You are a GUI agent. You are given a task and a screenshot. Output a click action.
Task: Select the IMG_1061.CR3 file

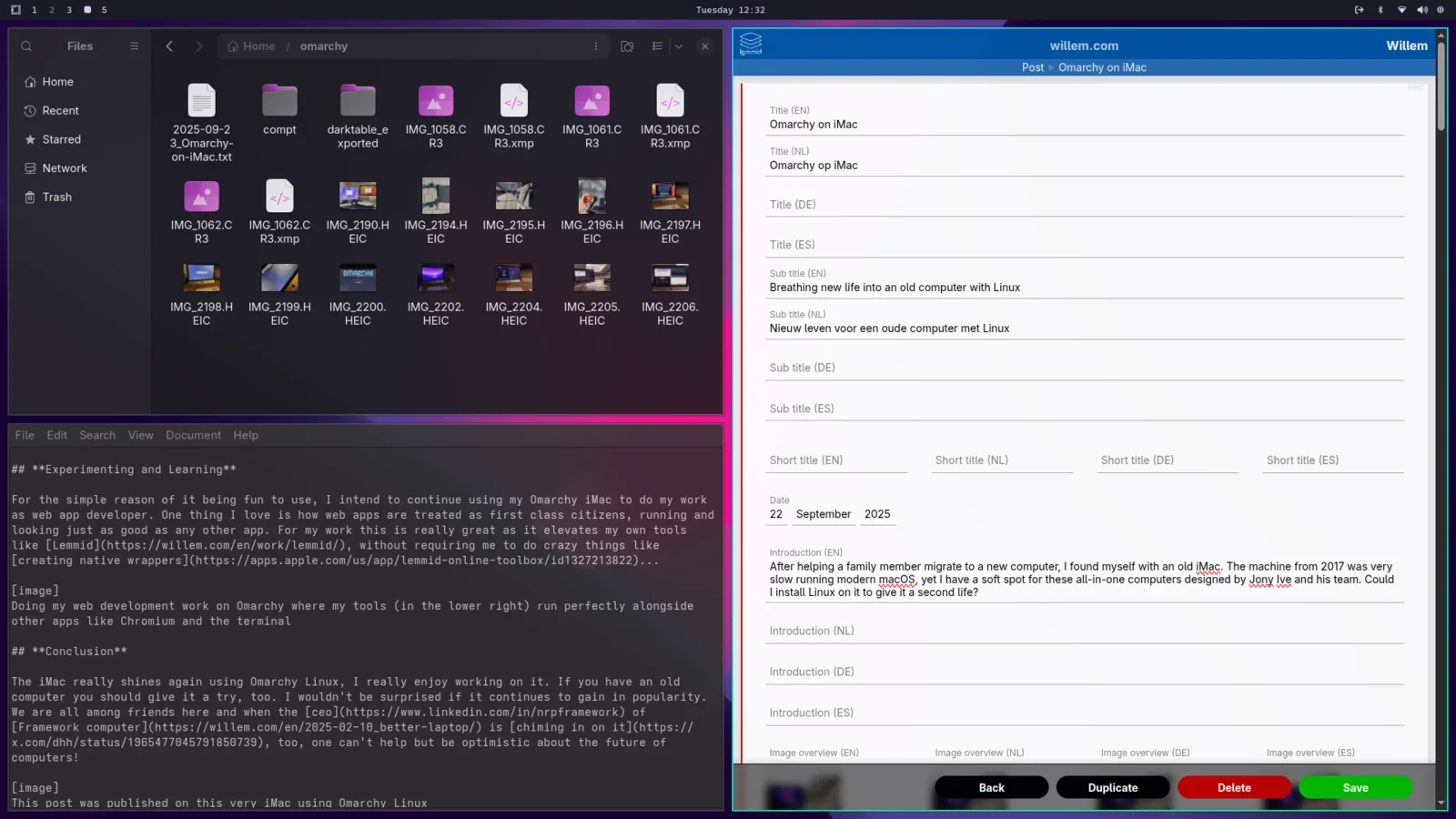pyautogui.click(x=592, y=116)
